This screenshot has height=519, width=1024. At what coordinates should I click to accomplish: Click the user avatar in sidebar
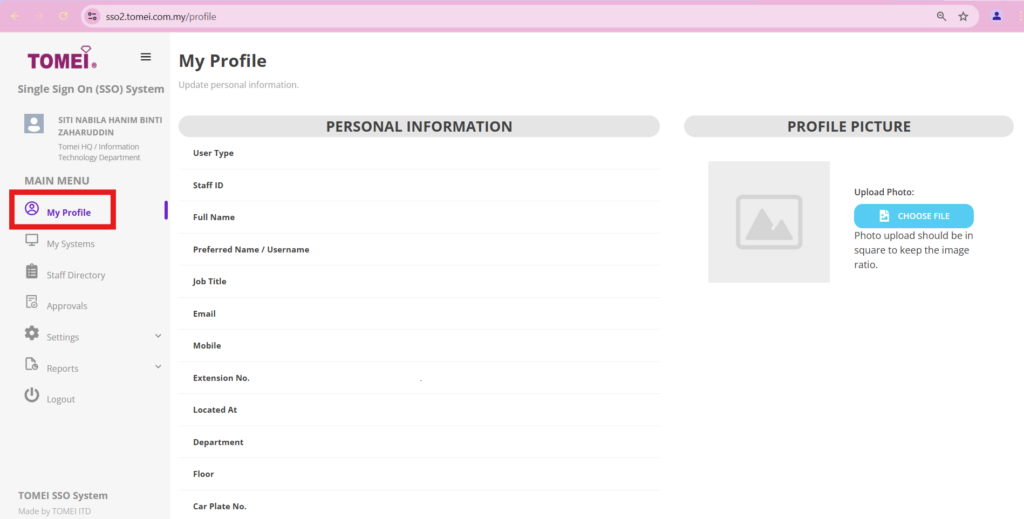[34, 124]
